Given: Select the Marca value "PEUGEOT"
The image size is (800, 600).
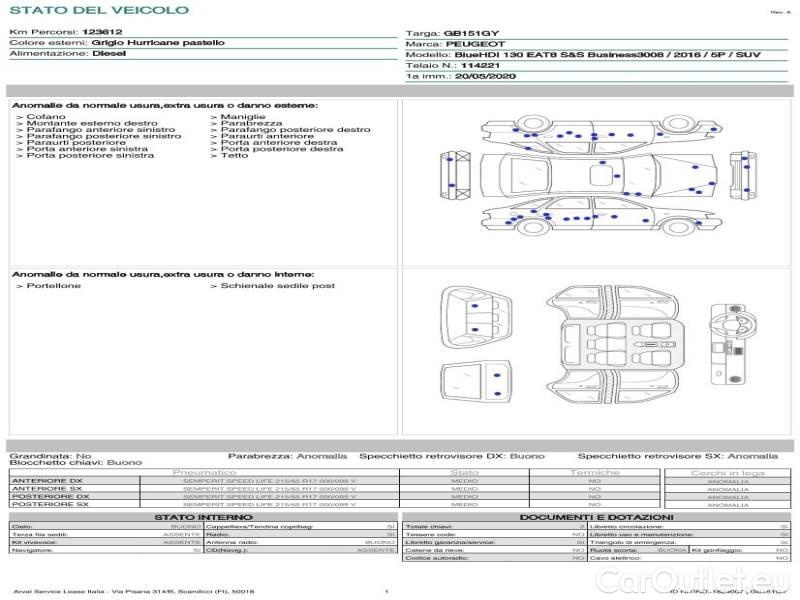Looking at the screenshot, I should [476, 44].
